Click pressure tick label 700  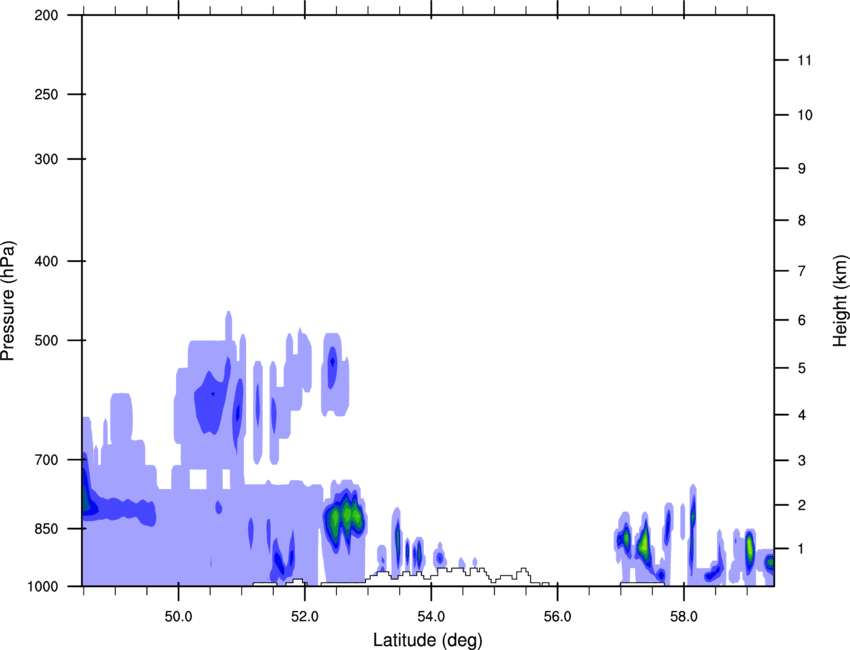46,460
